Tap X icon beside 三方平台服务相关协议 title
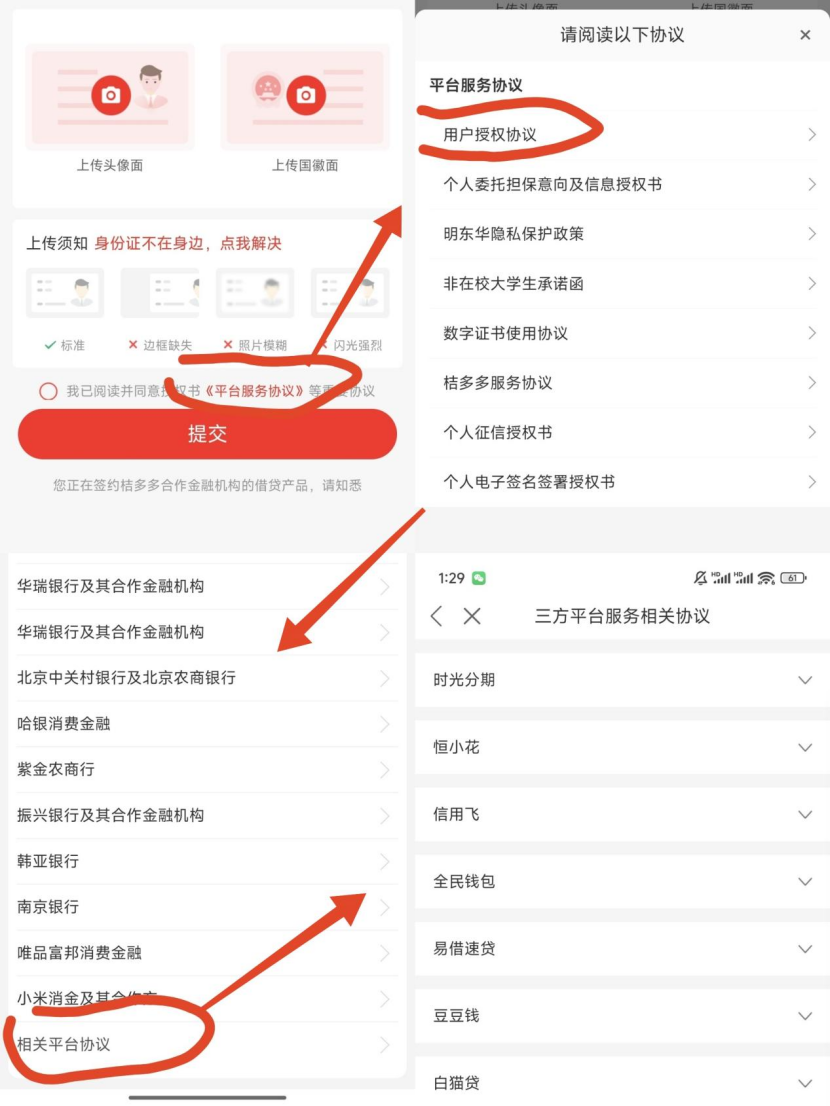The height and width of the screenshot is (1106, 830). [x=472, y=616]
